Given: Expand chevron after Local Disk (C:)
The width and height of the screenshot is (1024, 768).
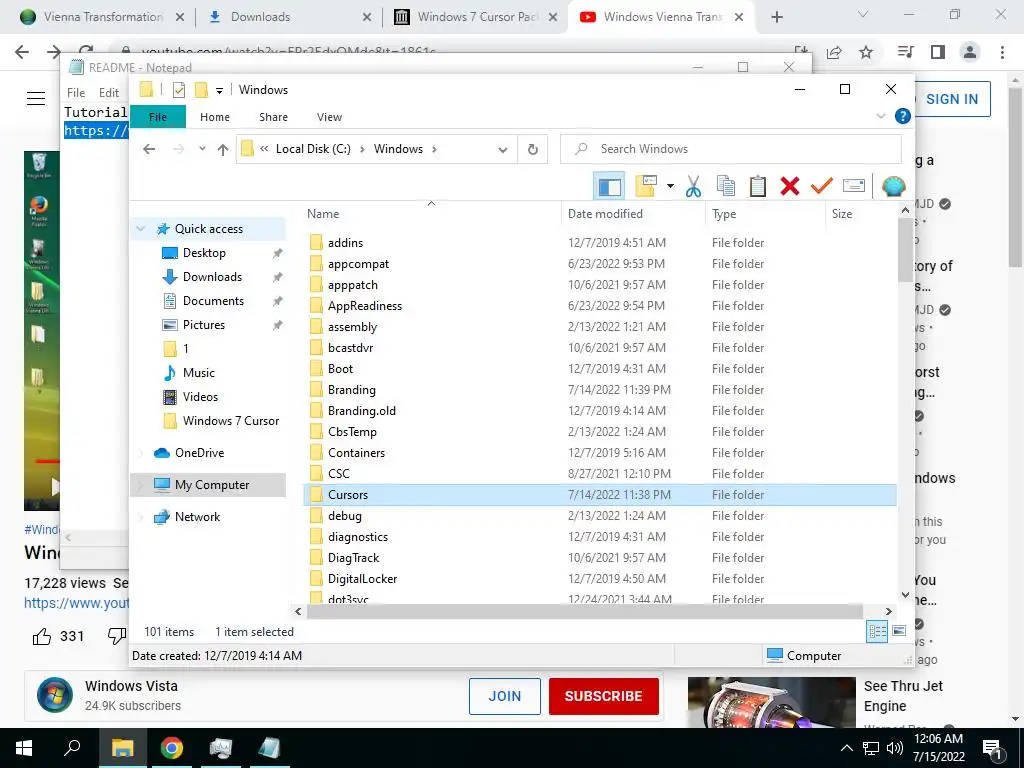Looking at the screenshot, I should [x=362, y=149].
